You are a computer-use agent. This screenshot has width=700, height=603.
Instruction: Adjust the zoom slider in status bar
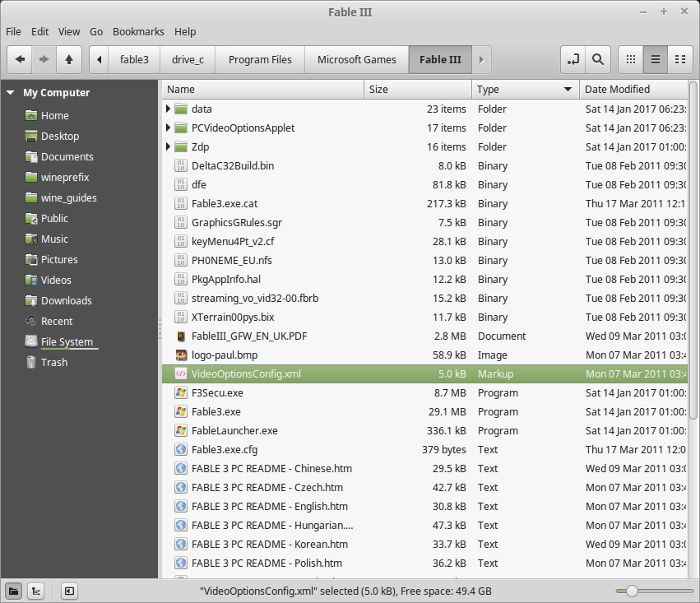point(632,591)
